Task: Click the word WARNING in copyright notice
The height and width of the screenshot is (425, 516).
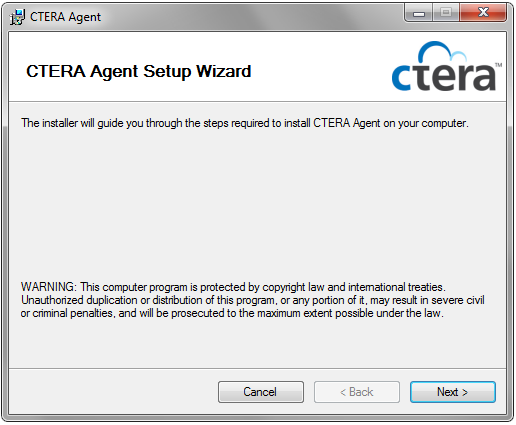Action: coord(49,287)
